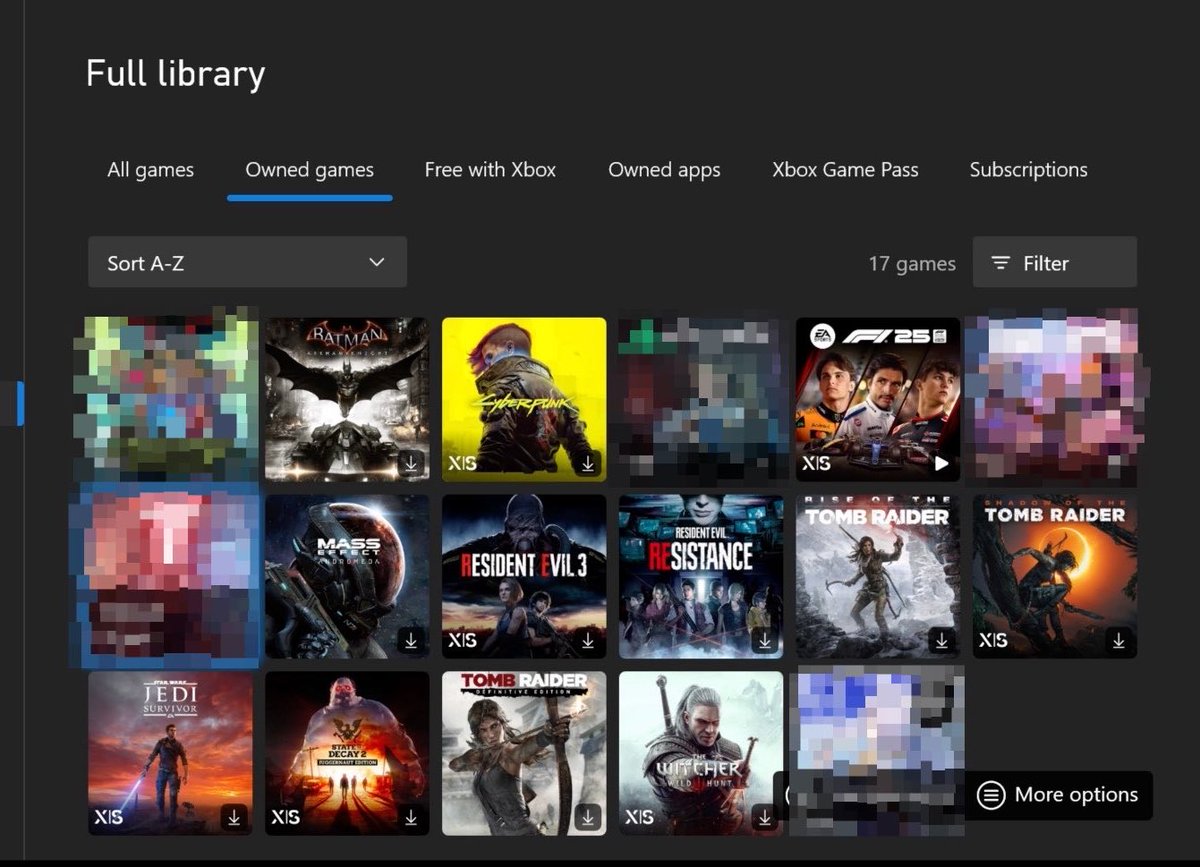Select Resident Evil Resistance tile
Image resolution: width=1200 pixels, height=867 pixels.
(x=701, y=576)
